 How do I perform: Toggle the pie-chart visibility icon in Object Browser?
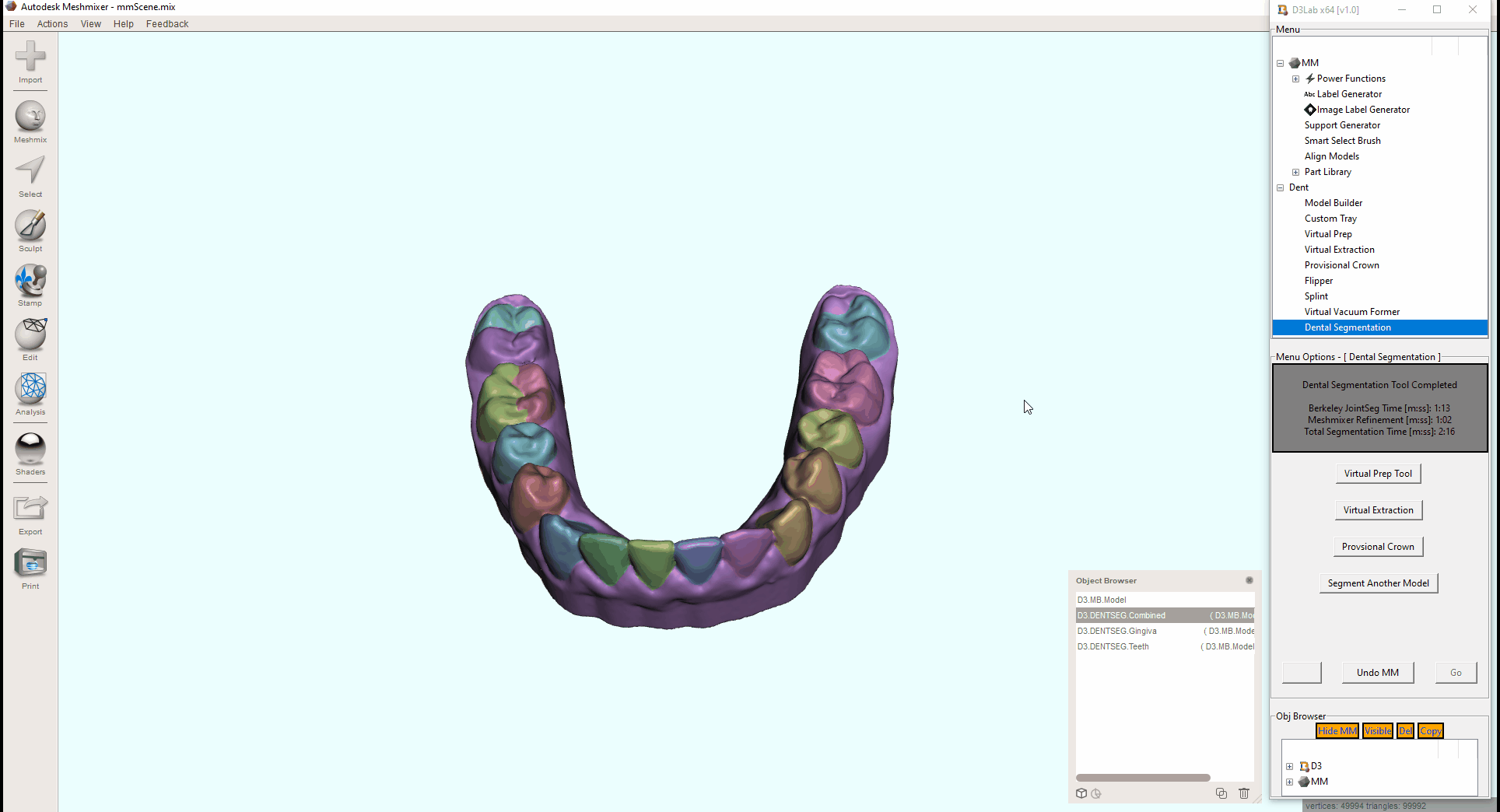[x=1096, y=793]
